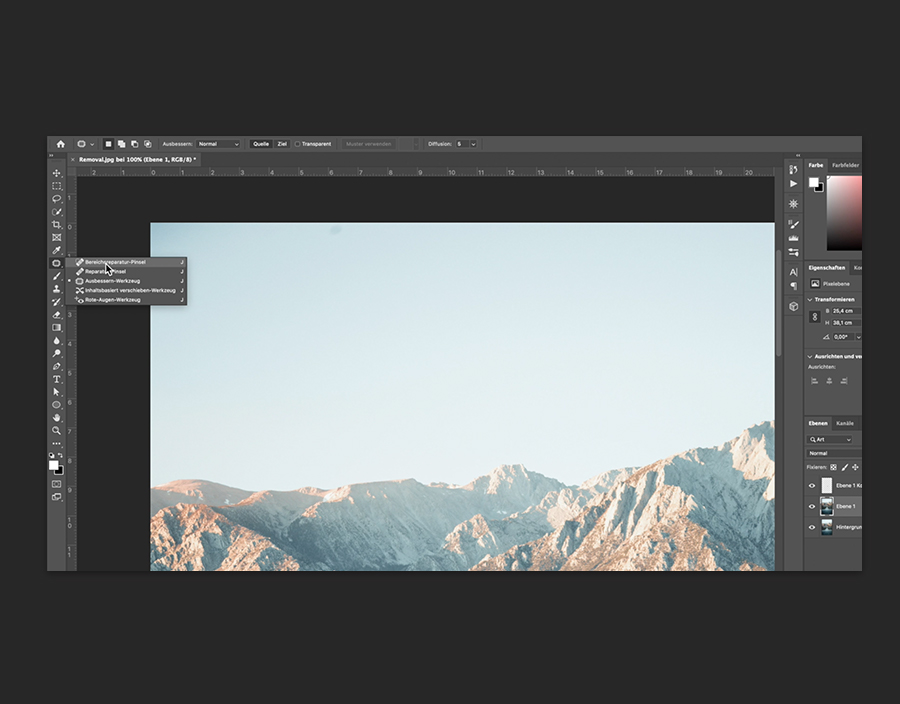Select the Eraser tool

(56, 314)
